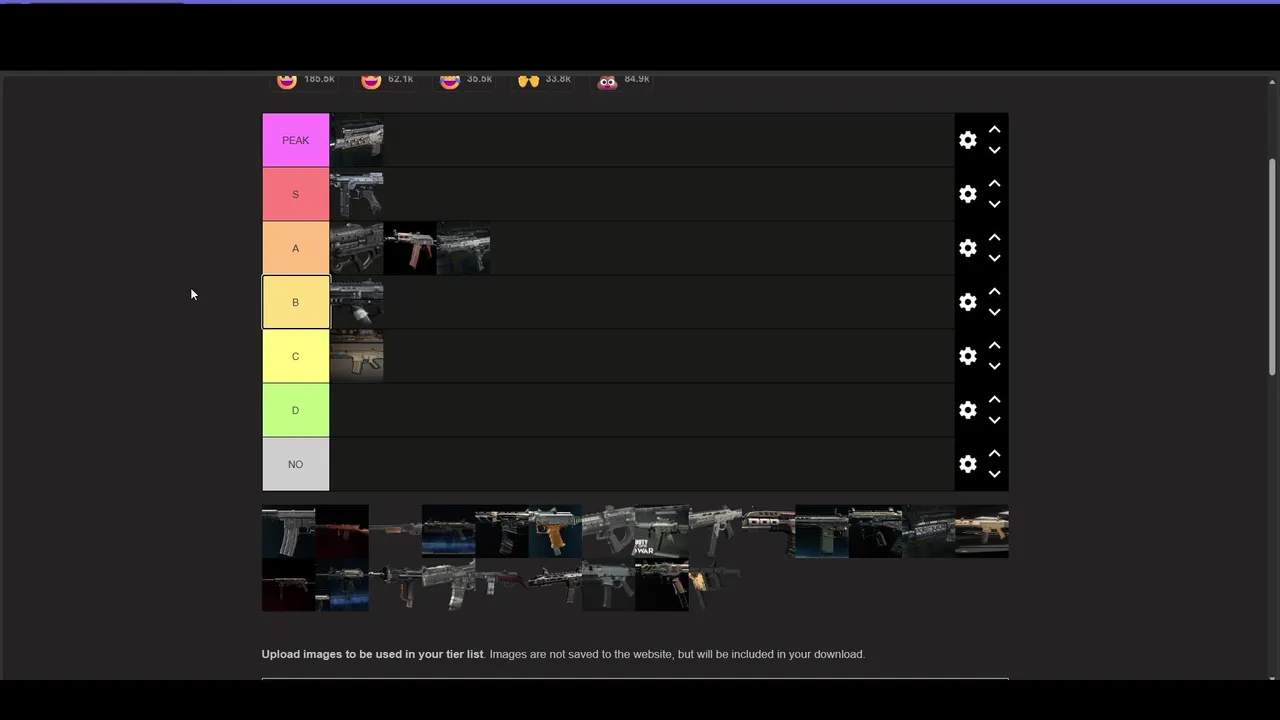Click the red S tier label
Screen dimensions: 1280x720
[296, 194]
